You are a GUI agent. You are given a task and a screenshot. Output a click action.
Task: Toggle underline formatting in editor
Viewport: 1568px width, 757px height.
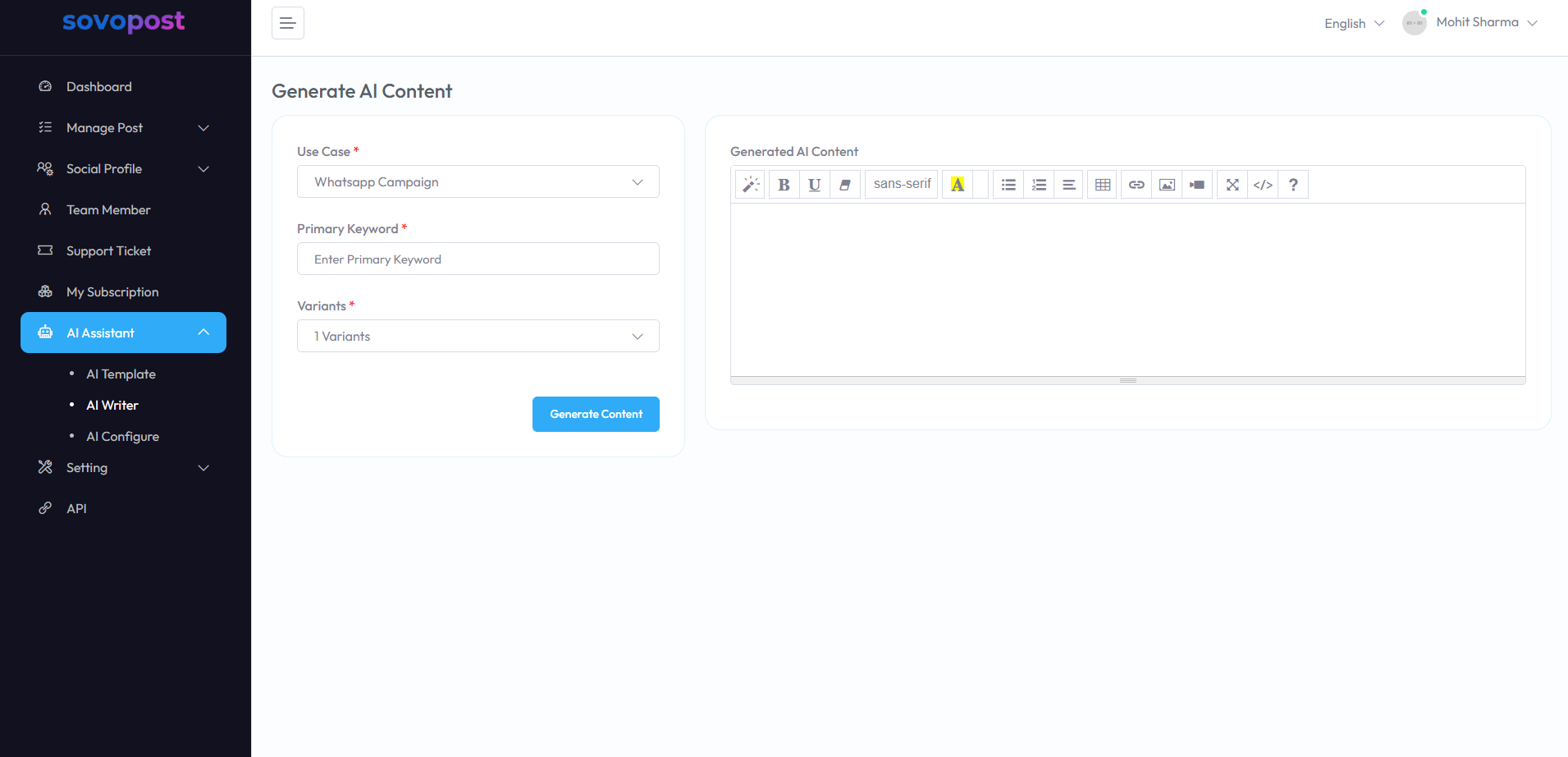click(x=814, y=185)
